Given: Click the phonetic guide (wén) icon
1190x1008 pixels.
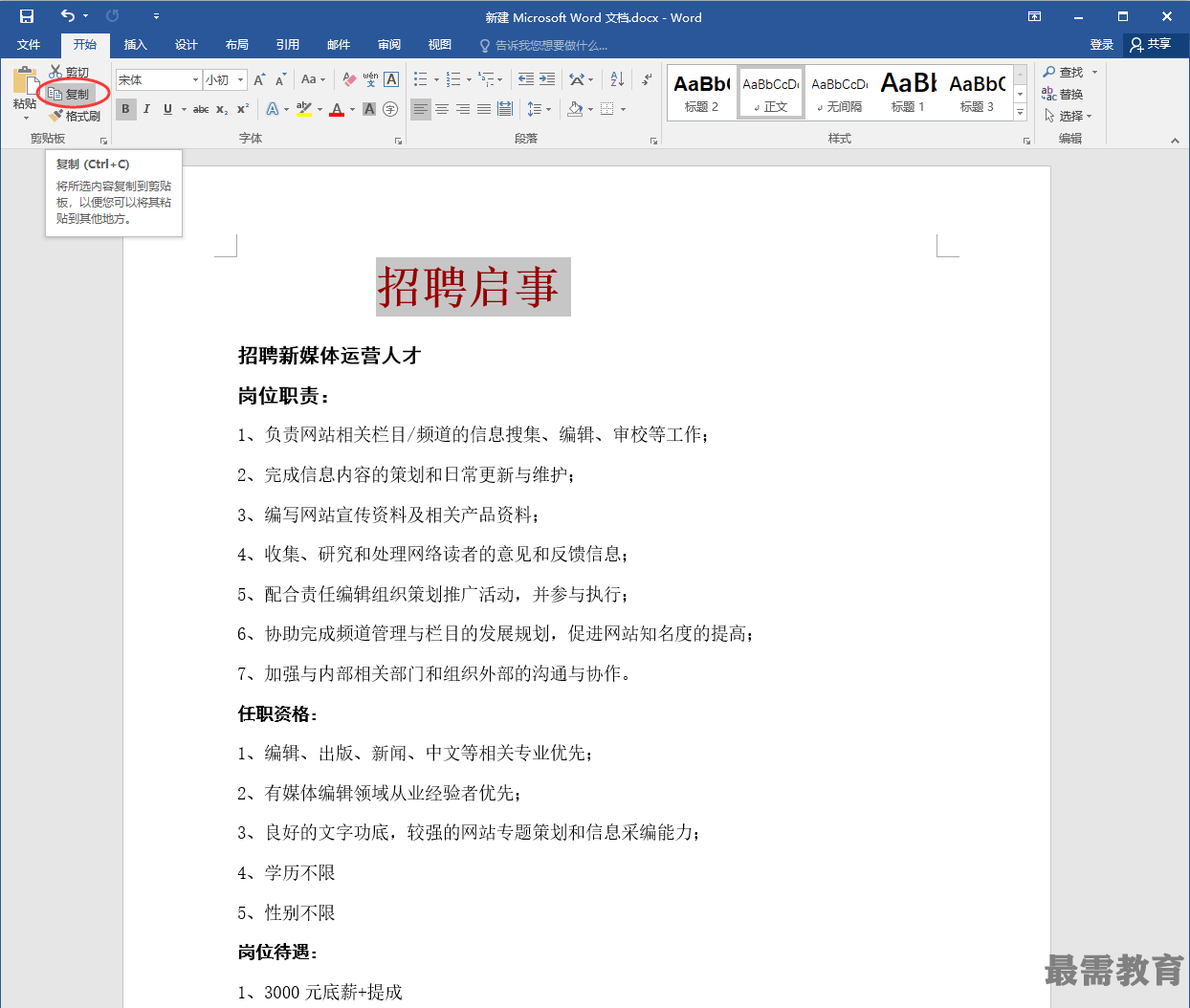Looking at the screenshot, I should (370, 79).
